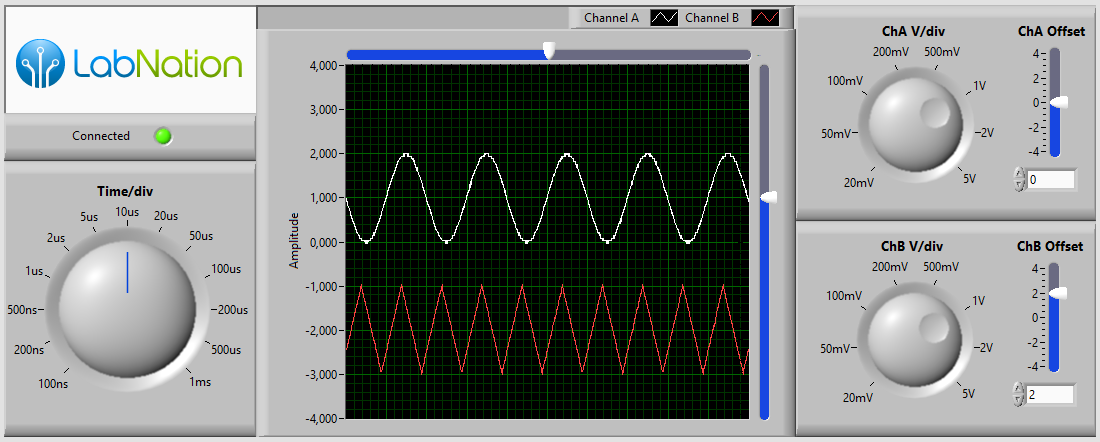The width and height of the screenshot is (1100, 442).
Task: Click the Channel A waveform legend icon
Action: [x=664, y=18]
